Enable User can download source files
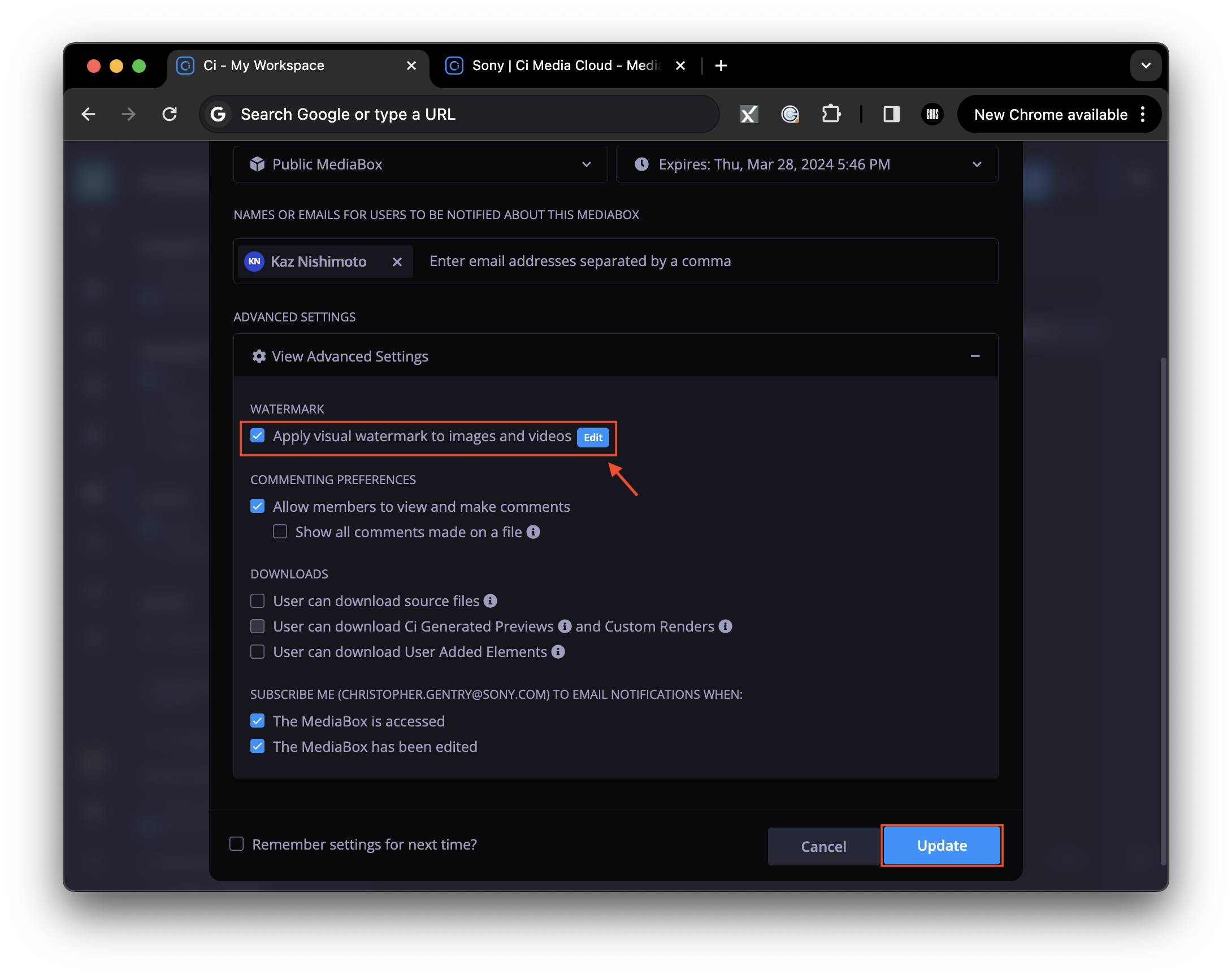This screenshot has width=1232, height=975. (x=258, y=600)
